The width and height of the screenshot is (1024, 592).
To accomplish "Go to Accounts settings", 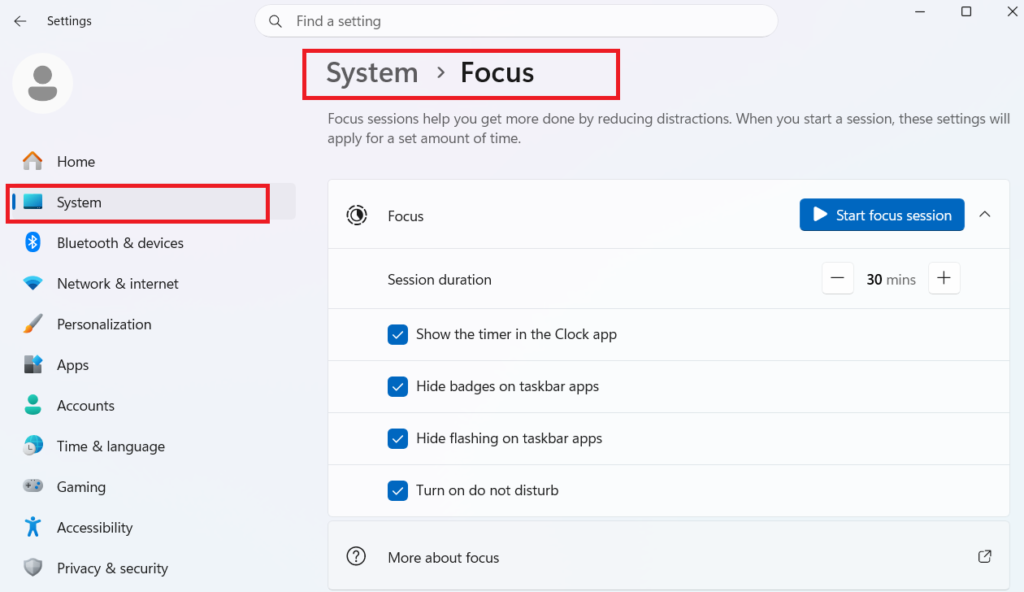I will (150, 405).
